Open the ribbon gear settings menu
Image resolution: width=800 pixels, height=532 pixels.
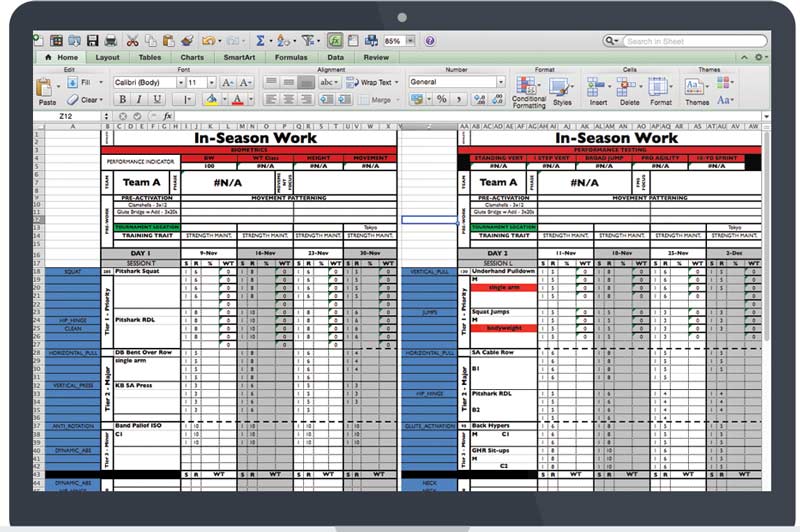click(x=760, y=57)
